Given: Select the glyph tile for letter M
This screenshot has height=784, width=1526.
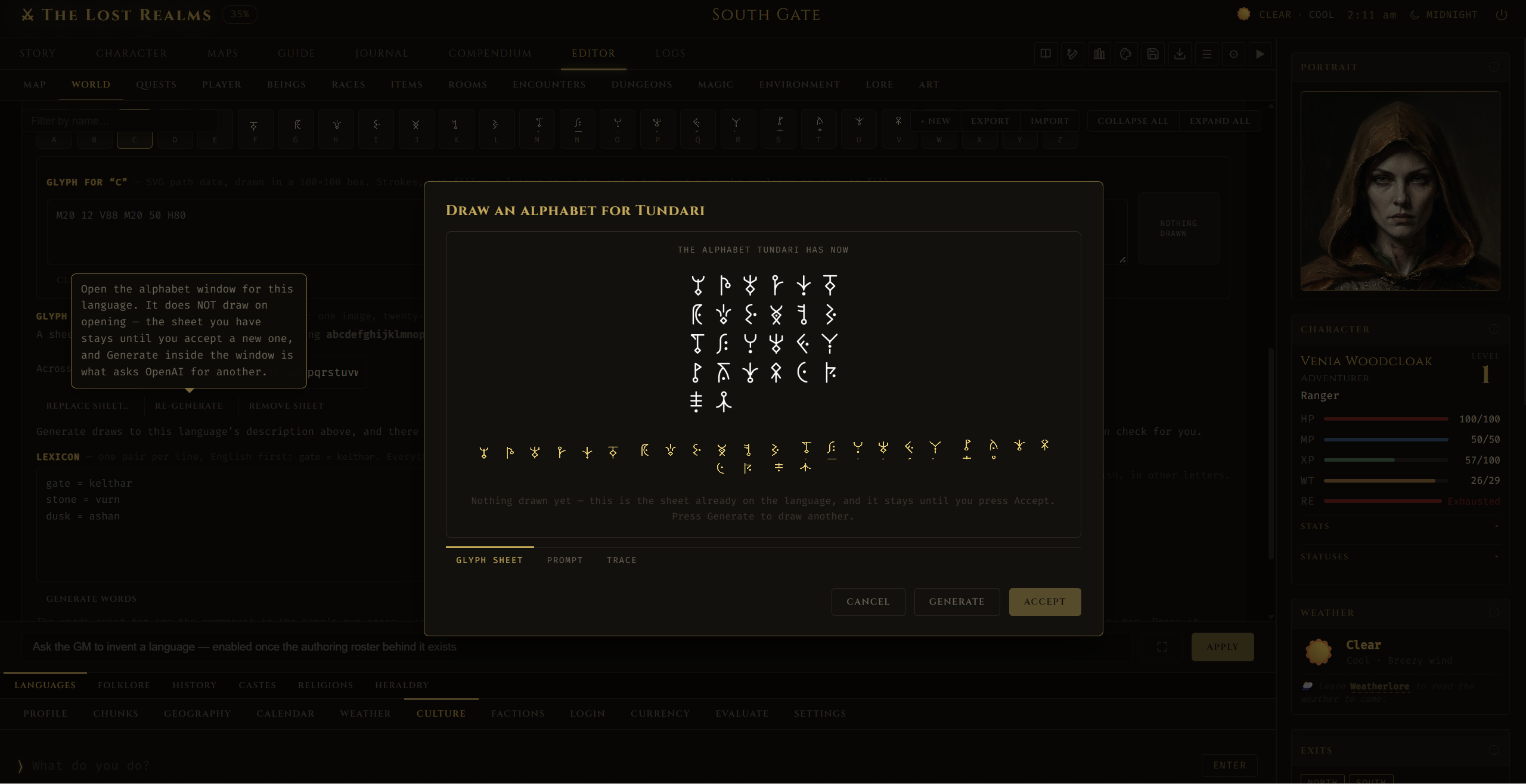Looking at the screenshot, I should (x=537, y=129).
